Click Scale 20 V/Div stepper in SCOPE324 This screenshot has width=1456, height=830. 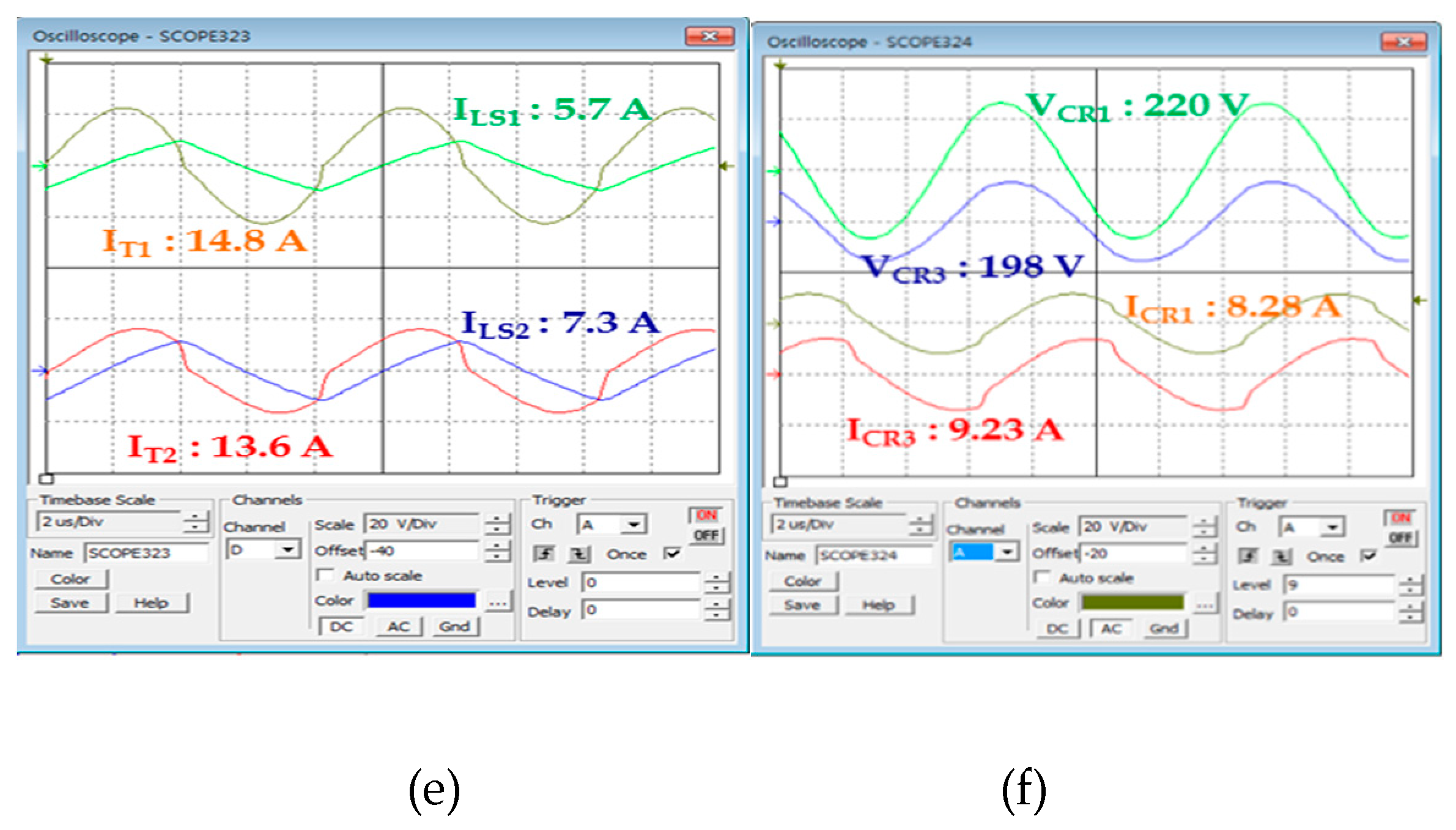pyautogui.click(x=1204, y=527)
